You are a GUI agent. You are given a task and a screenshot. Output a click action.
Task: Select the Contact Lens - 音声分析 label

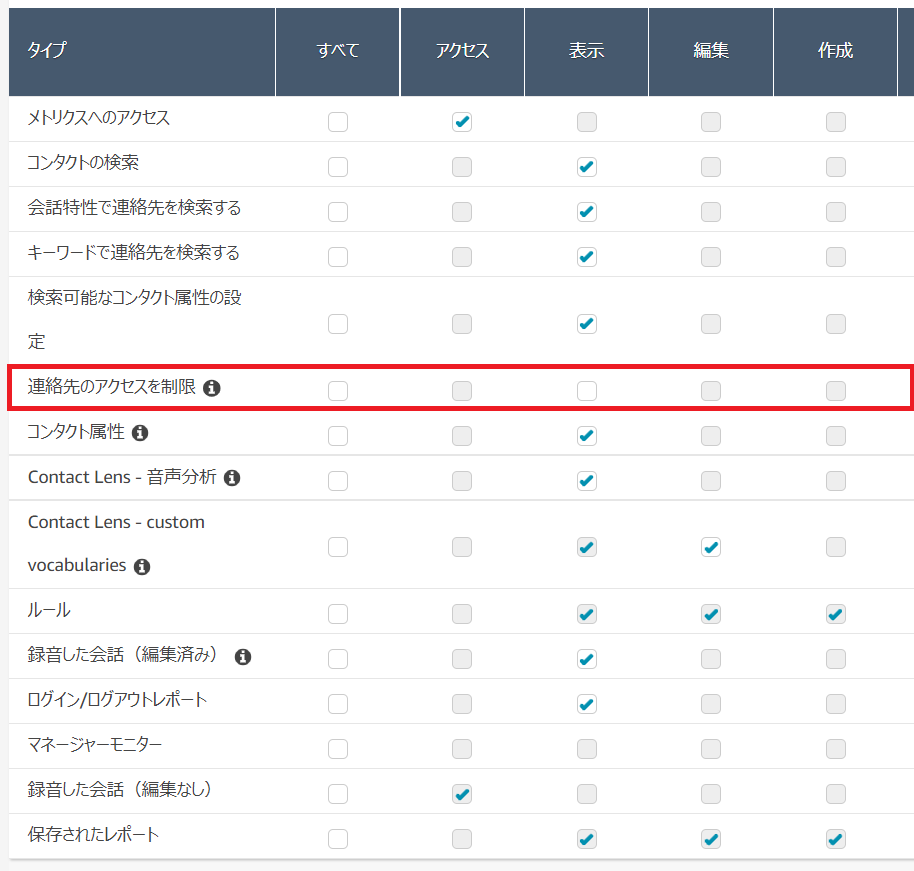pyautogui.click(x=122, y=477)
